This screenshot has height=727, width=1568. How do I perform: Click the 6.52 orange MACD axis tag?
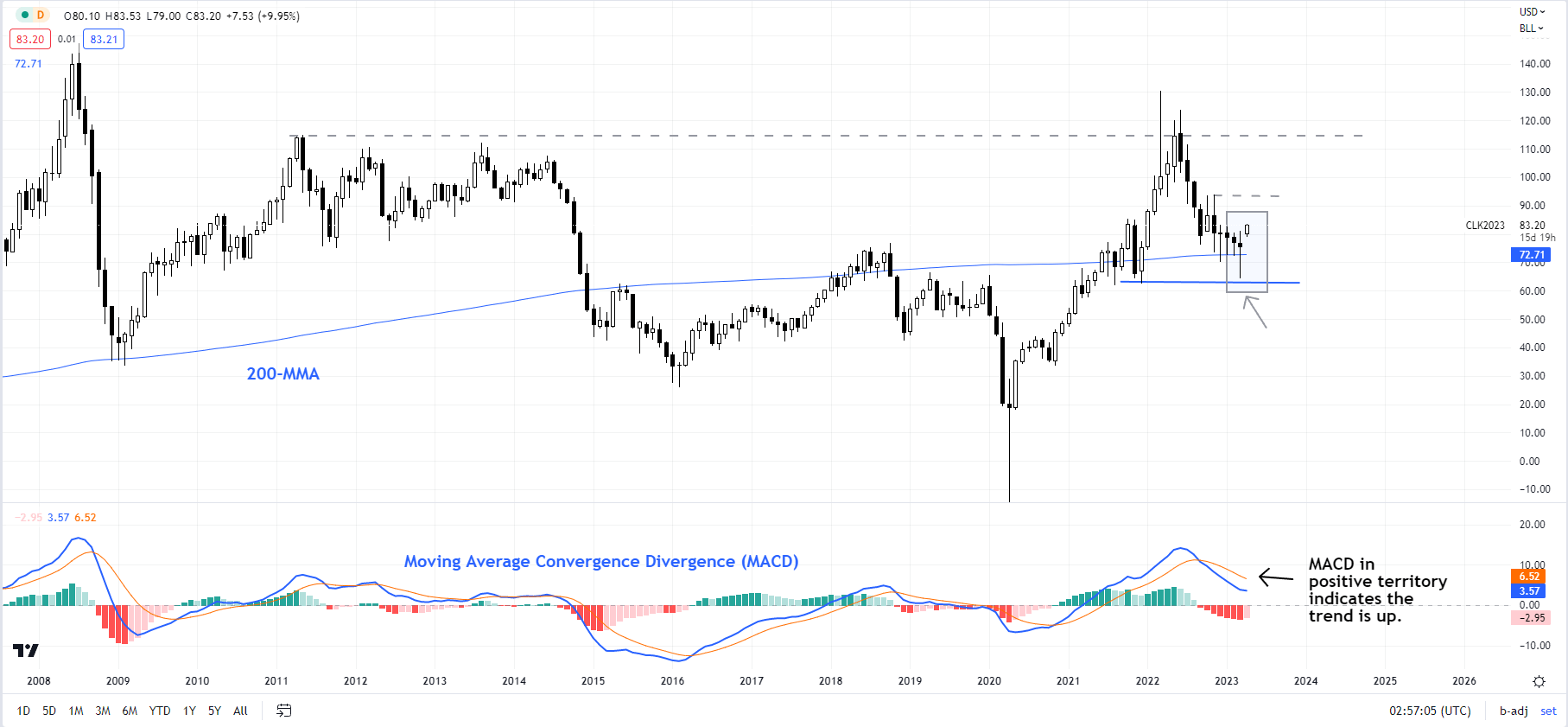point(1530,577)
